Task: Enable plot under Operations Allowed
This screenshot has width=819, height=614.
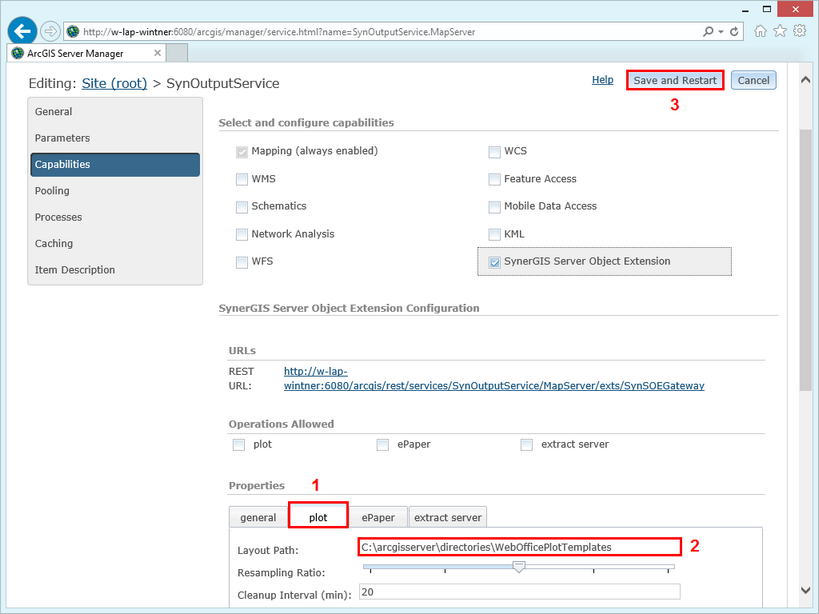Action: pos(238,444)
